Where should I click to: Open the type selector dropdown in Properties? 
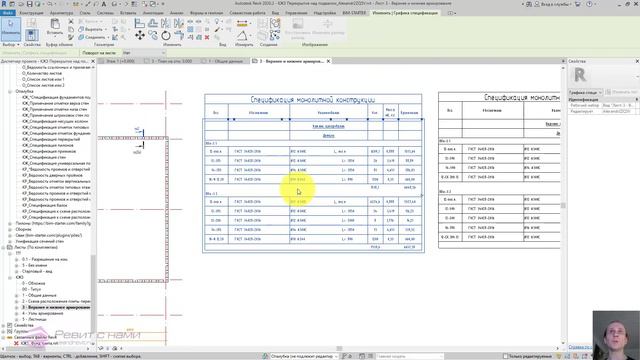click(x=585, y=93)
